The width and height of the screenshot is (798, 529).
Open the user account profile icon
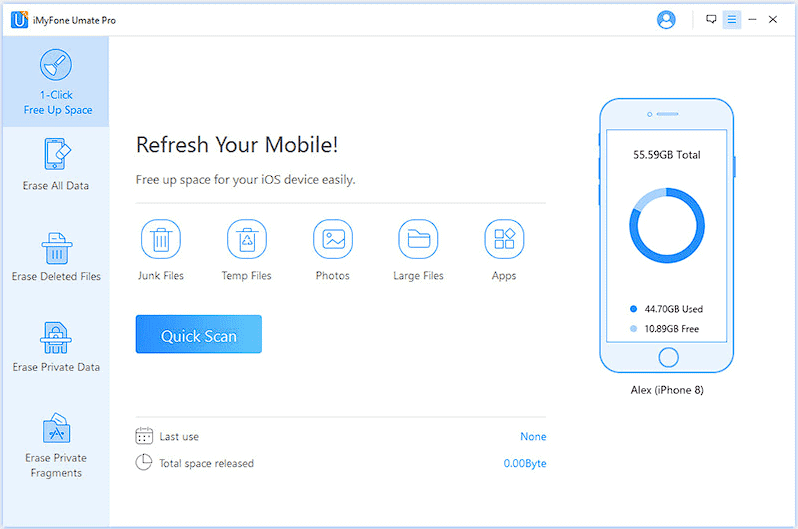pyautogui.click(x=666, y=20)
